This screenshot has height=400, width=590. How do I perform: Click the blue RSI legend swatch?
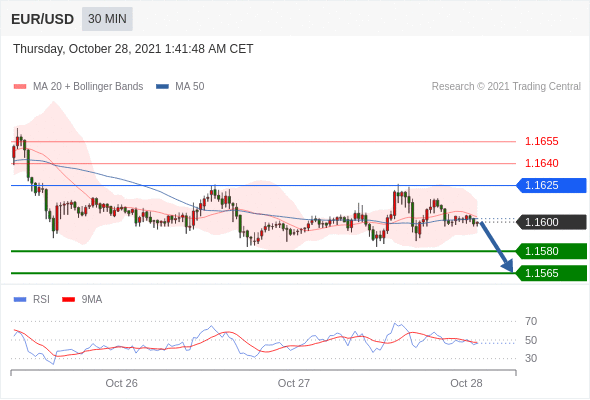click(x=20, y=300)
